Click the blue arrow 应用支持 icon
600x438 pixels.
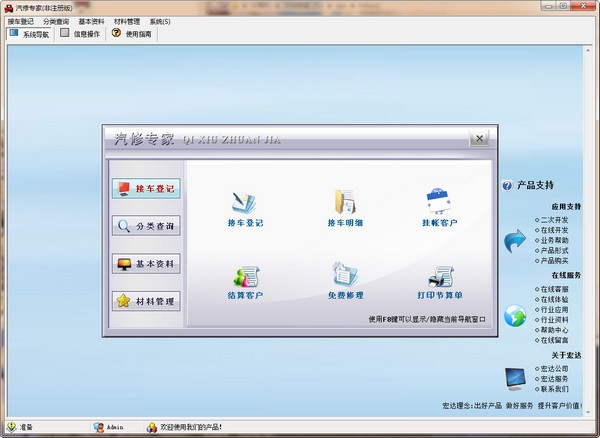(514, 240)
